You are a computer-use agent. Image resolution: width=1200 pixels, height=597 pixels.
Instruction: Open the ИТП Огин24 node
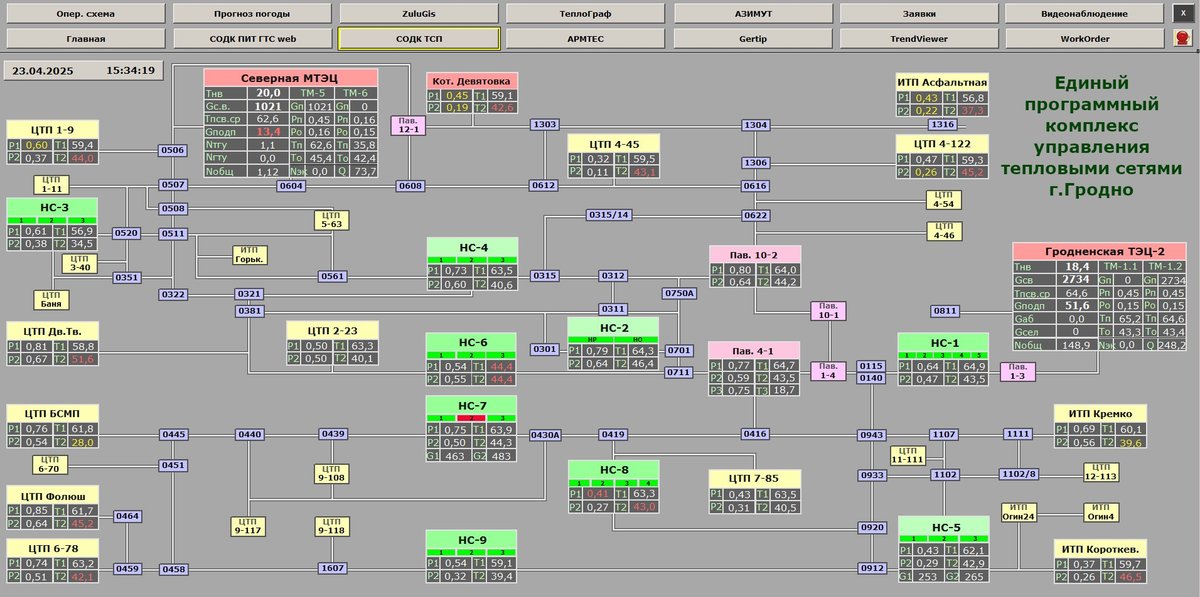1019,512
